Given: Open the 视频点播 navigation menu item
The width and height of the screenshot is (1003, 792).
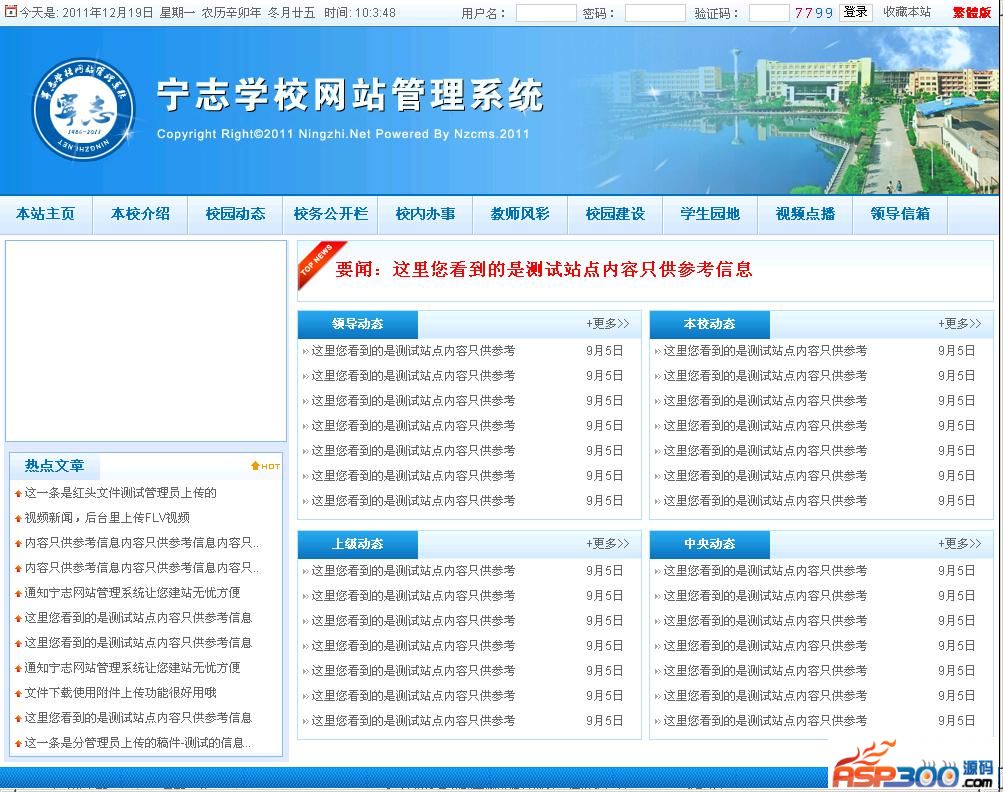Looking at the screenshot, I should [805, 214].
